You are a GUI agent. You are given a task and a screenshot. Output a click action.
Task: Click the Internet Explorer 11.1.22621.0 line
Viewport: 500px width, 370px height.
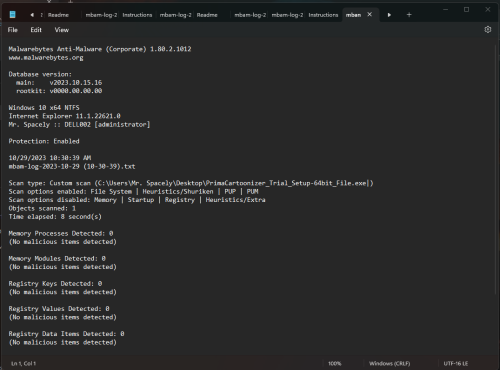[65, 116]
